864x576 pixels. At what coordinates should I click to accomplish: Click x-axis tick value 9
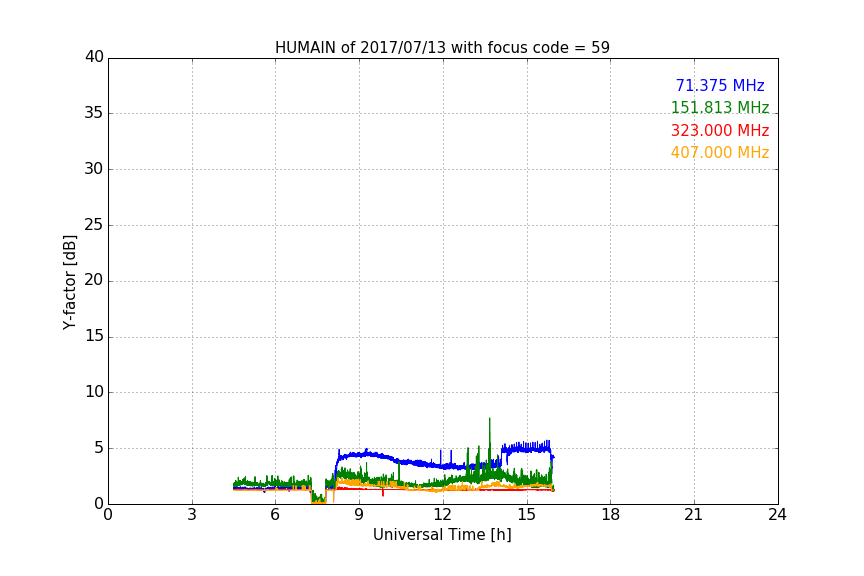pos(359,515)
